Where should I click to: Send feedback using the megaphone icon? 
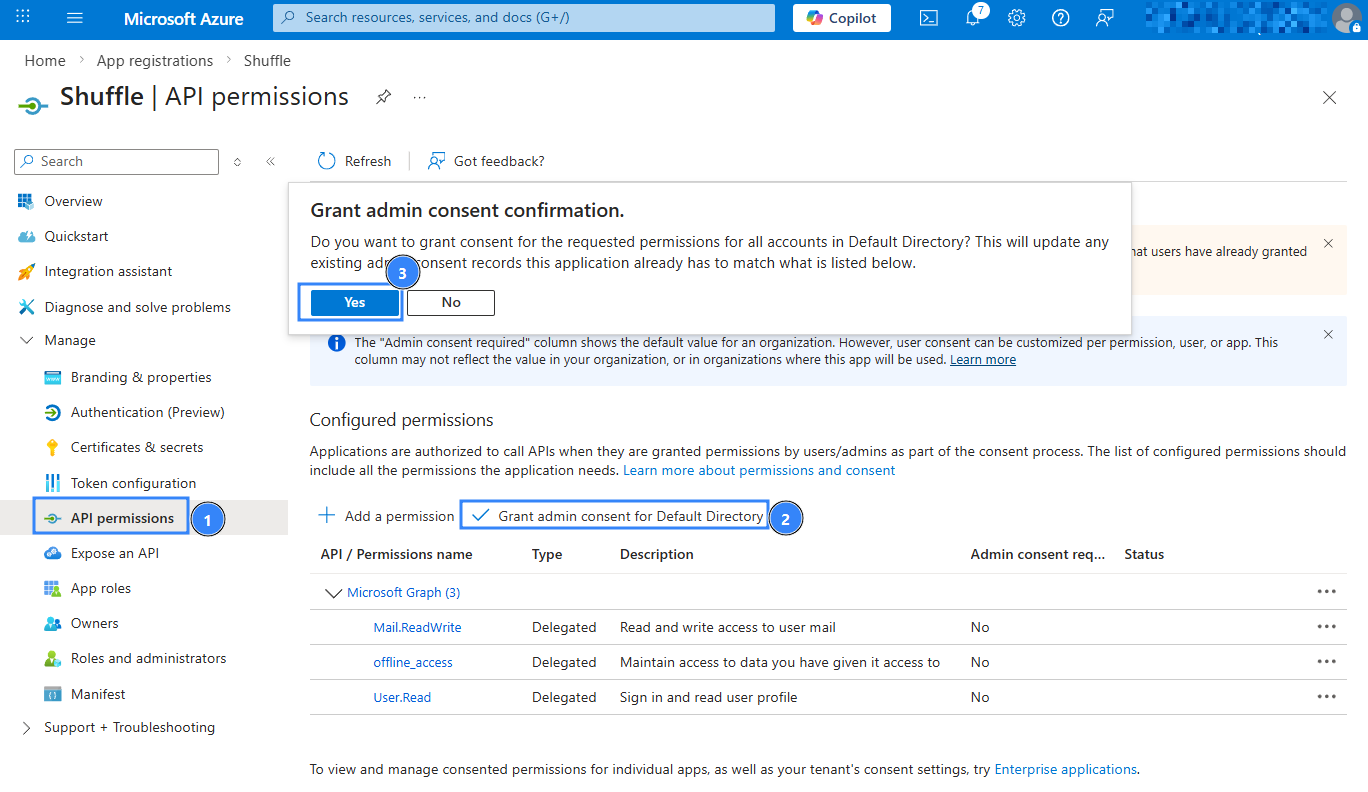(x=1104, y=17)
